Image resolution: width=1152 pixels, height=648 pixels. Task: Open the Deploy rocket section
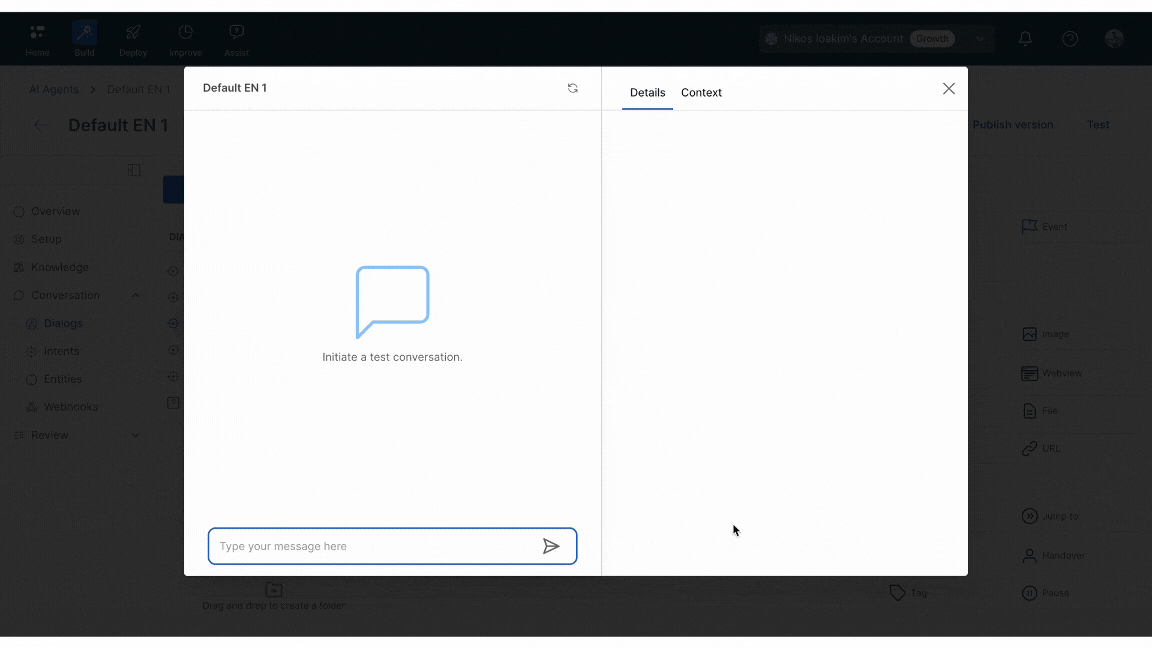(133, 40)
